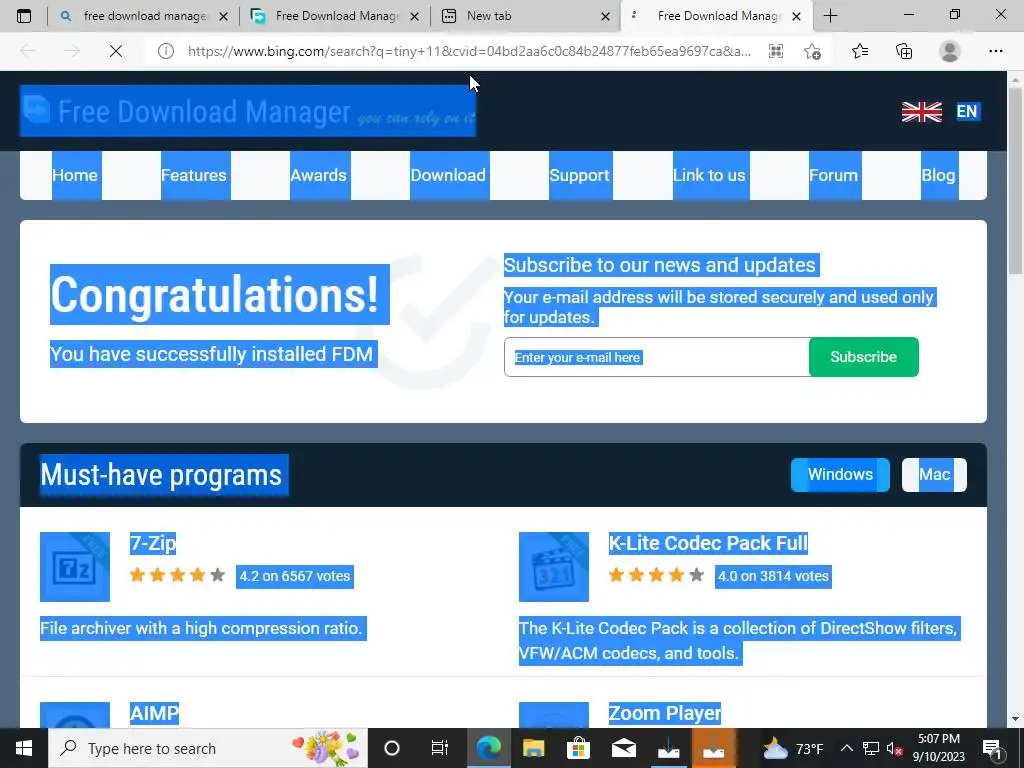Open File Explorer from taskbar
The height and width of the screenshot is (768, 1024).
click(533, 748)
